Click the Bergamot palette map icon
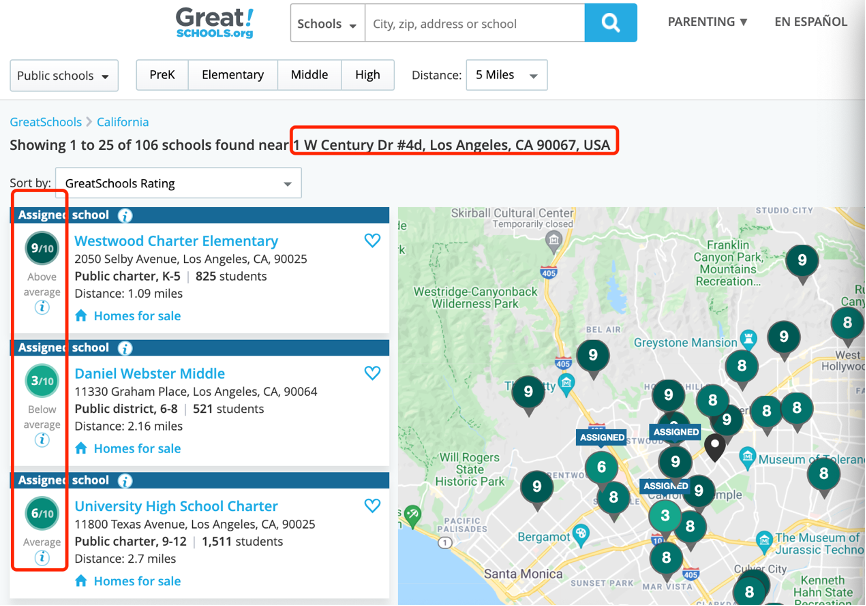The width and height of the screenshot is (866, 606). point(580,534)
